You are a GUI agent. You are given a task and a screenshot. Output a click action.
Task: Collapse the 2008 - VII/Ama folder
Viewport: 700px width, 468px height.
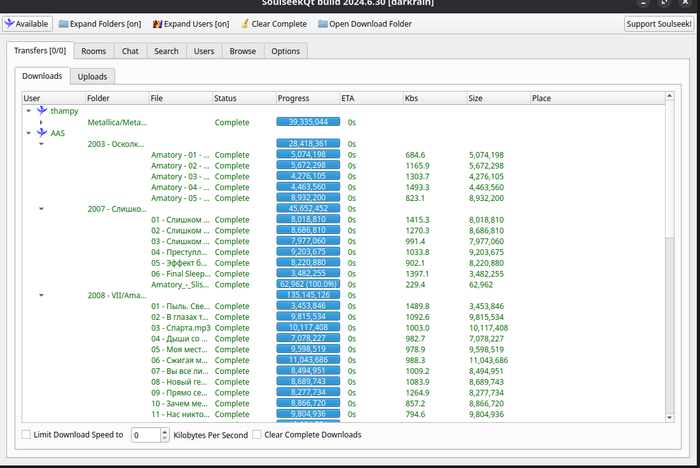(x=41, y=295)
